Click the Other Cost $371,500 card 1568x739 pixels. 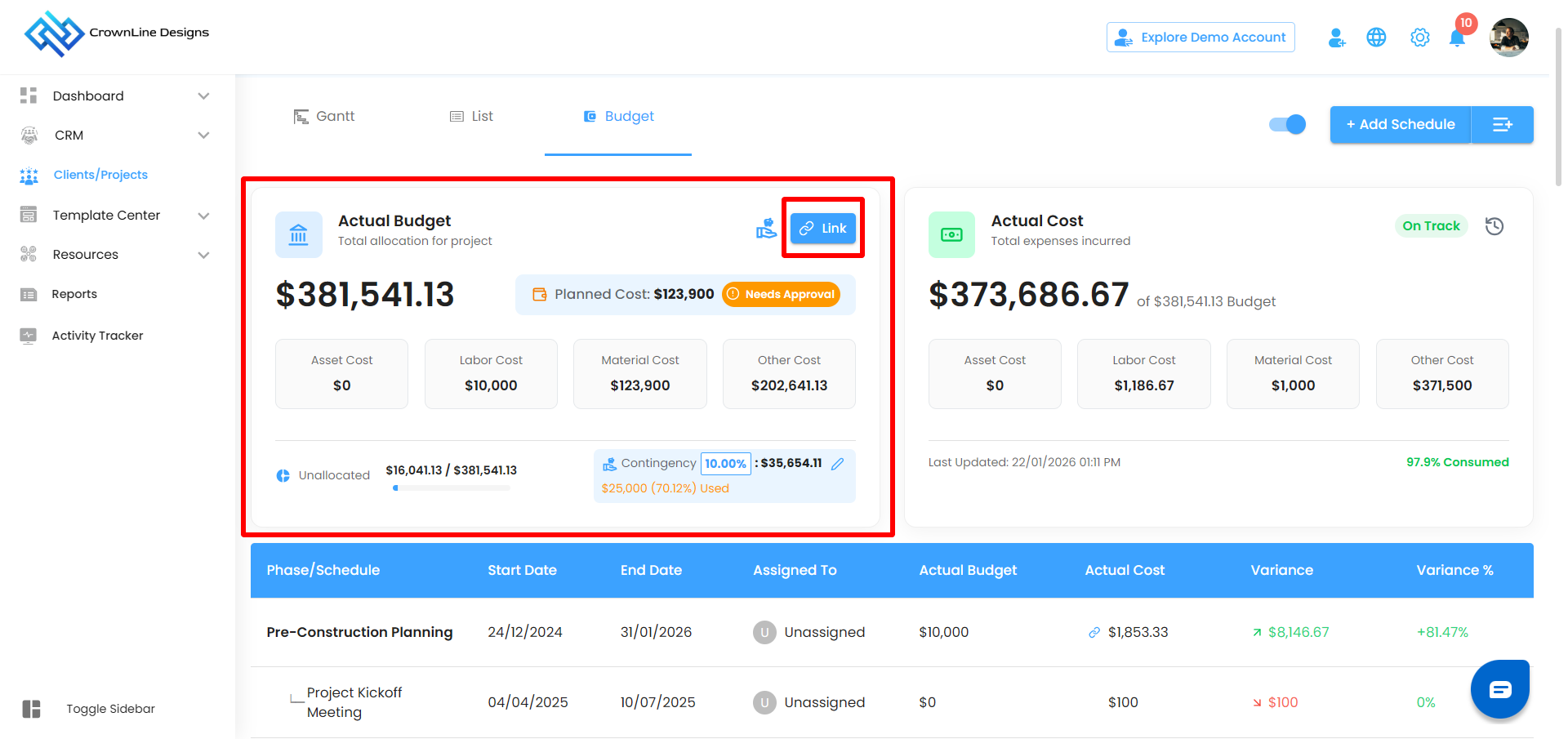pos(1442,374)
